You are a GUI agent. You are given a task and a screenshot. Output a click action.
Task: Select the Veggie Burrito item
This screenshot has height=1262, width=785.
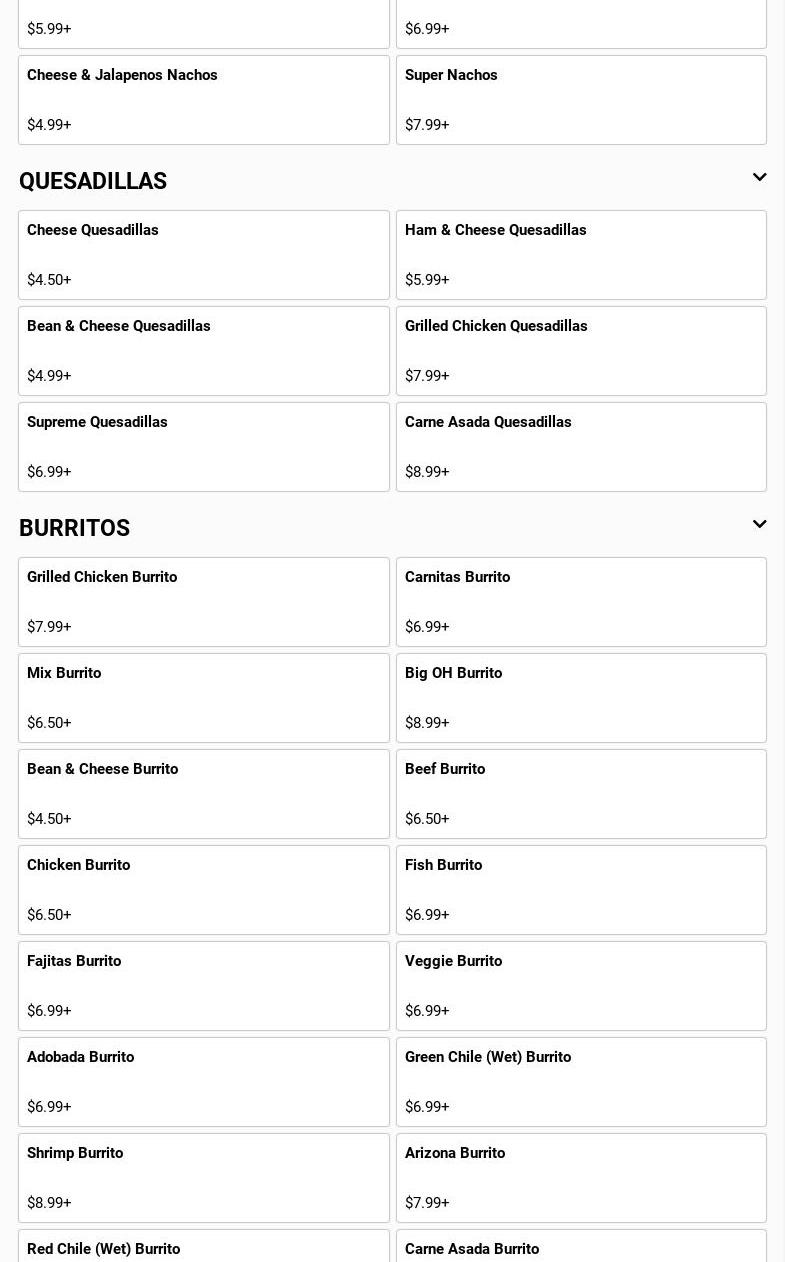point(581,986)
